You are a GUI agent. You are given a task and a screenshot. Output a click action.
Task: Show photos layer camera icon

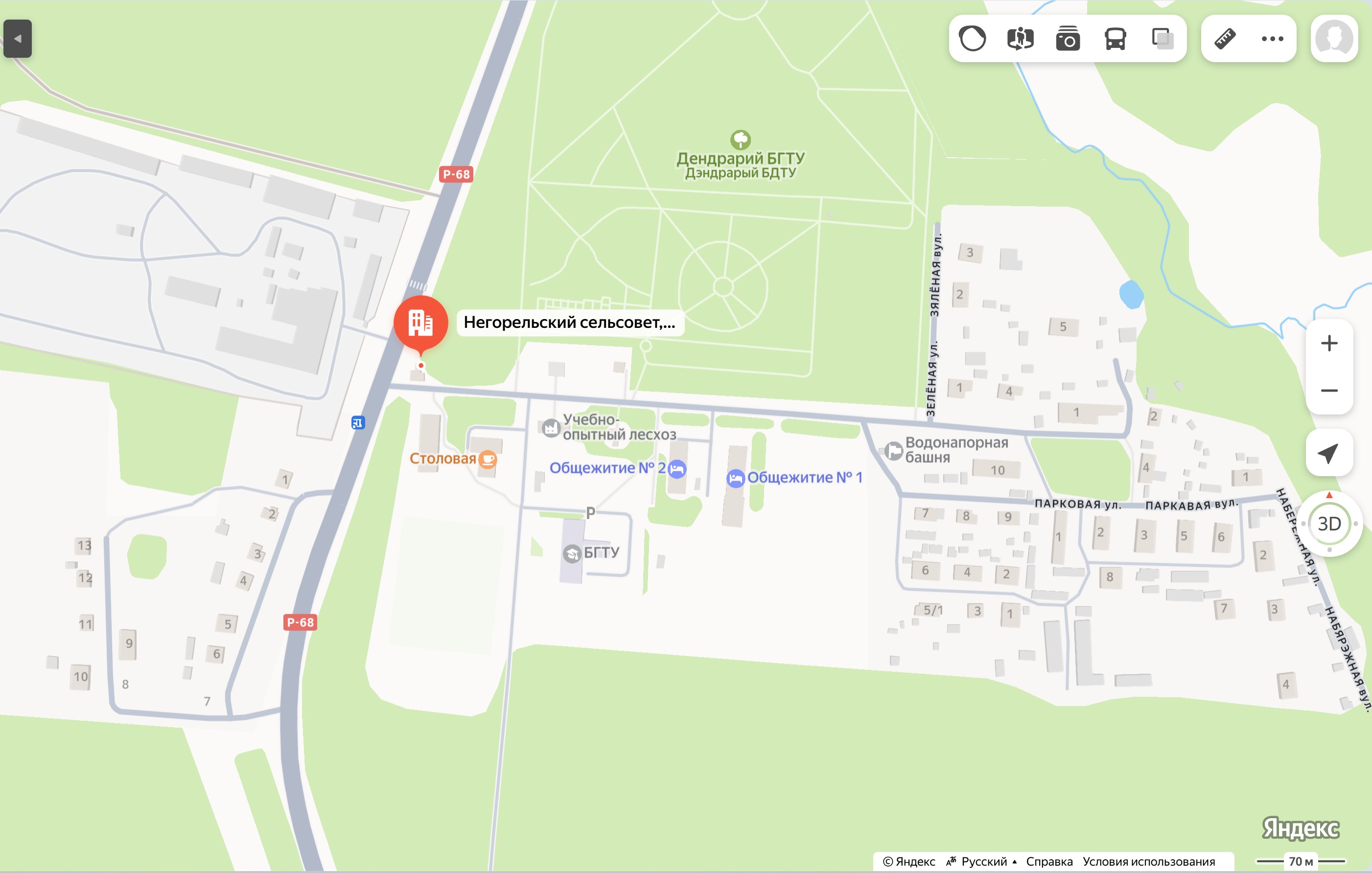(x=1068, y=39)
